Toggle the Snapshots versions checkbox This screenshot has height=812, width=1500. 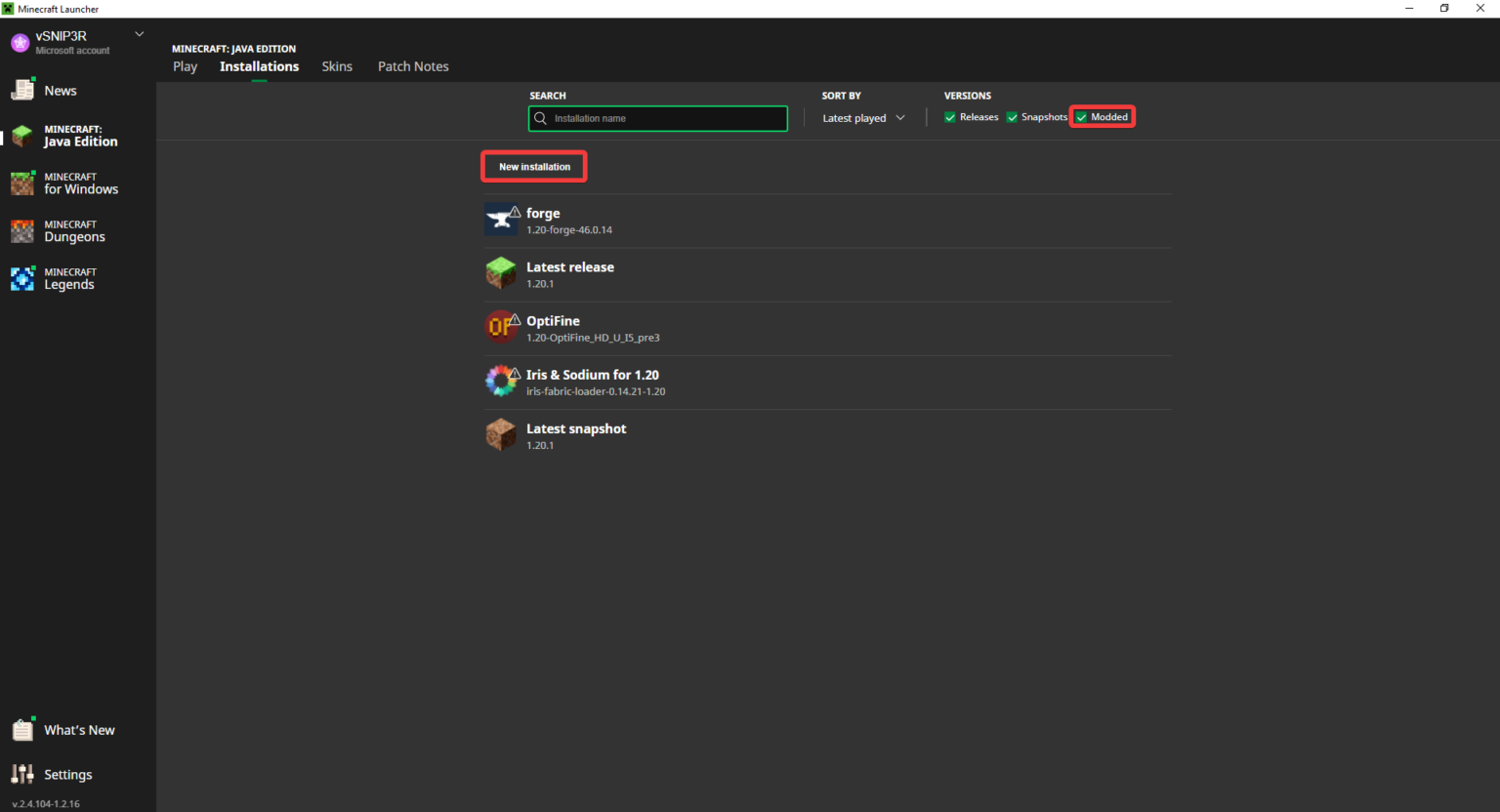coord(1013,117)
